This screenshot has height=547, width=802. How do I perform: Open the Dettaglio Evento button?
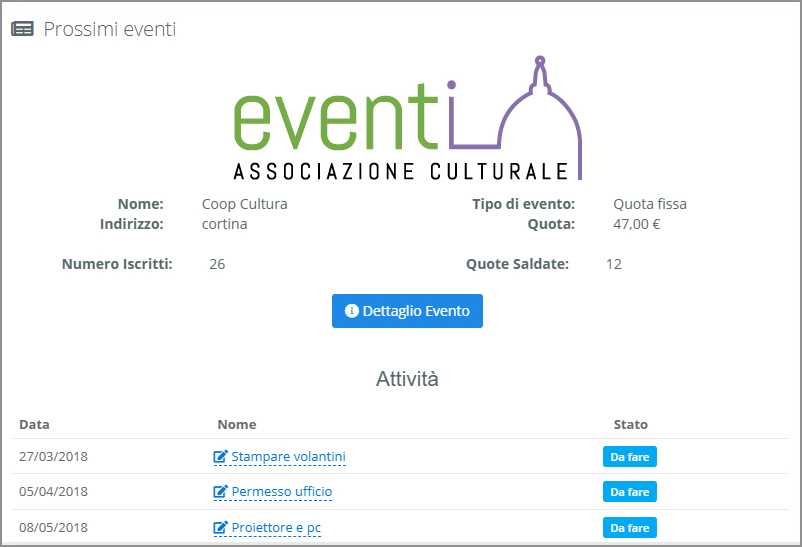[x=407, y=311]
